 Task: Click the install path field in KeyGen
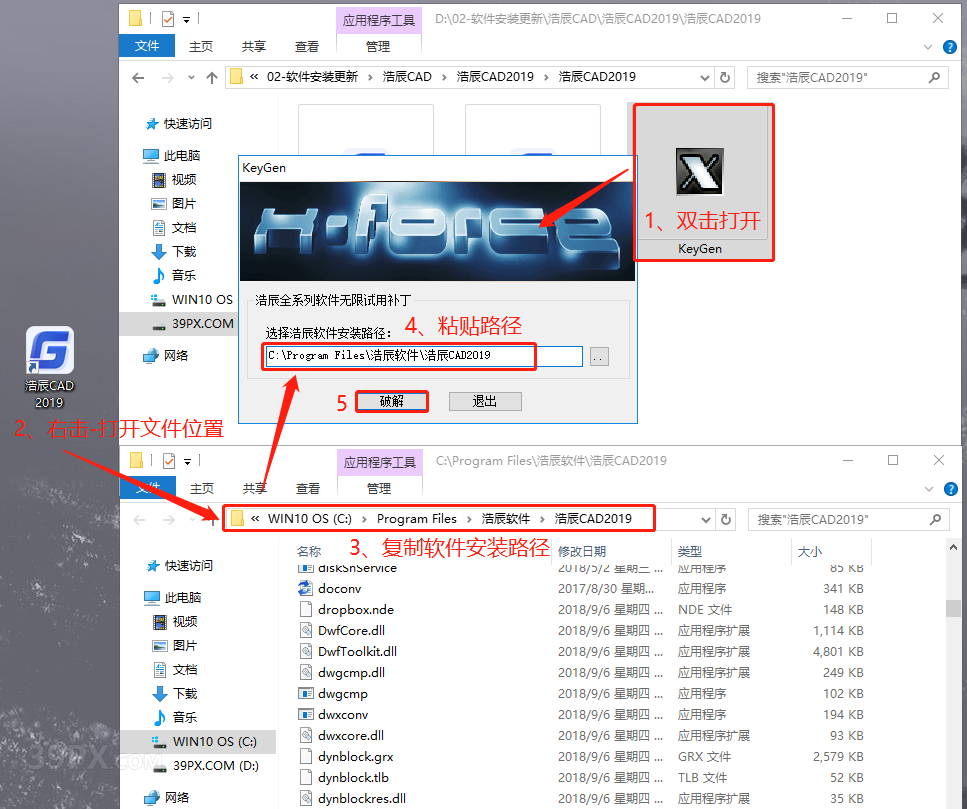click(x=424, y=356)
